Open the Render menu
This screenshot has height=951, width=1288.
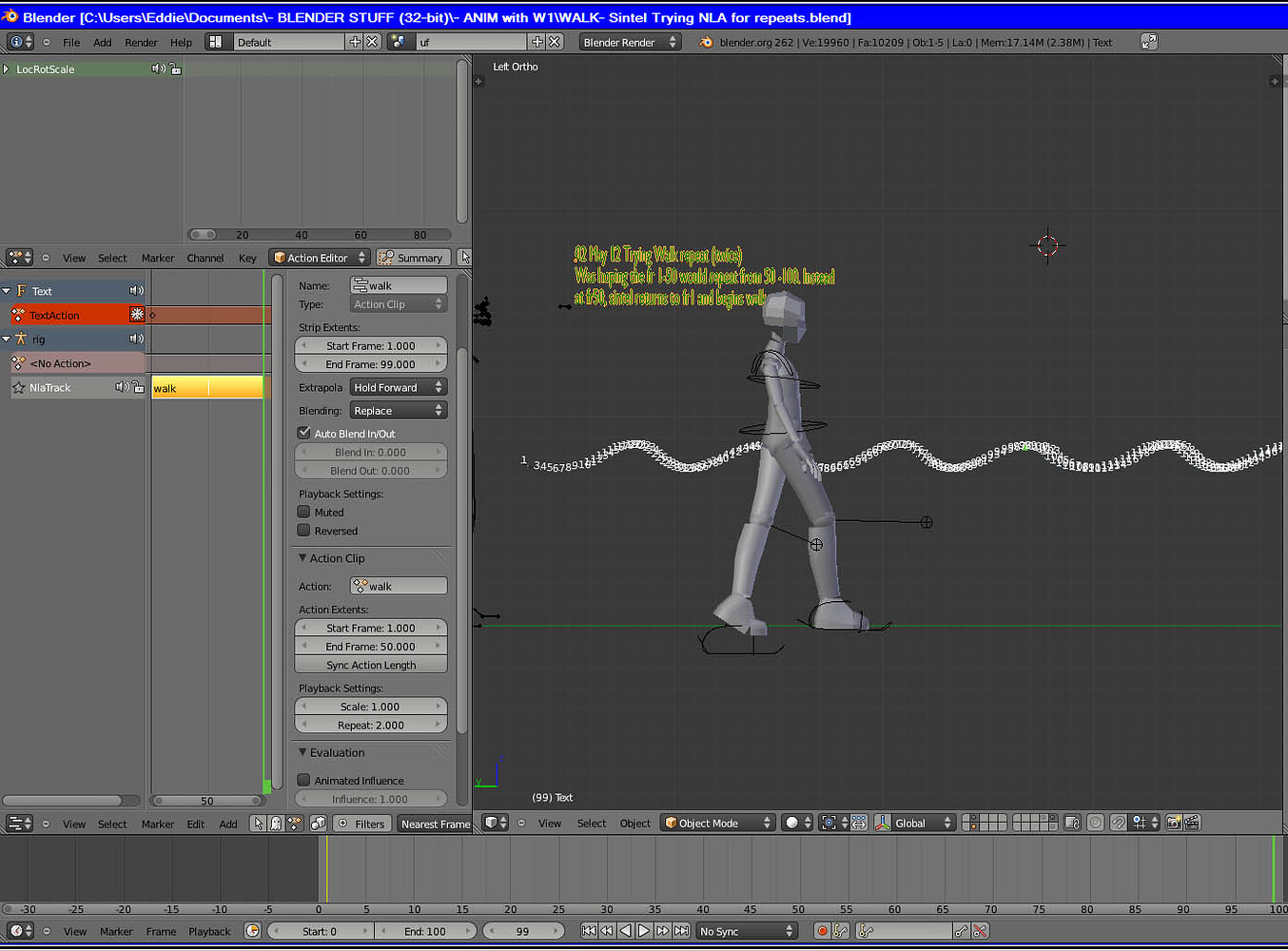tap(141, 42)
